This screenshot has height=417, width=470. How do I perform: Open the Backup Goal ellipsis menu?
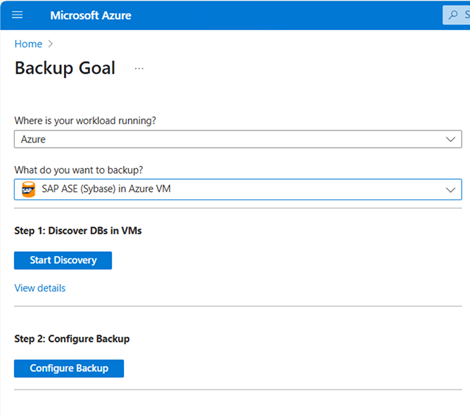pyautogui.click(x=139, y=68)
